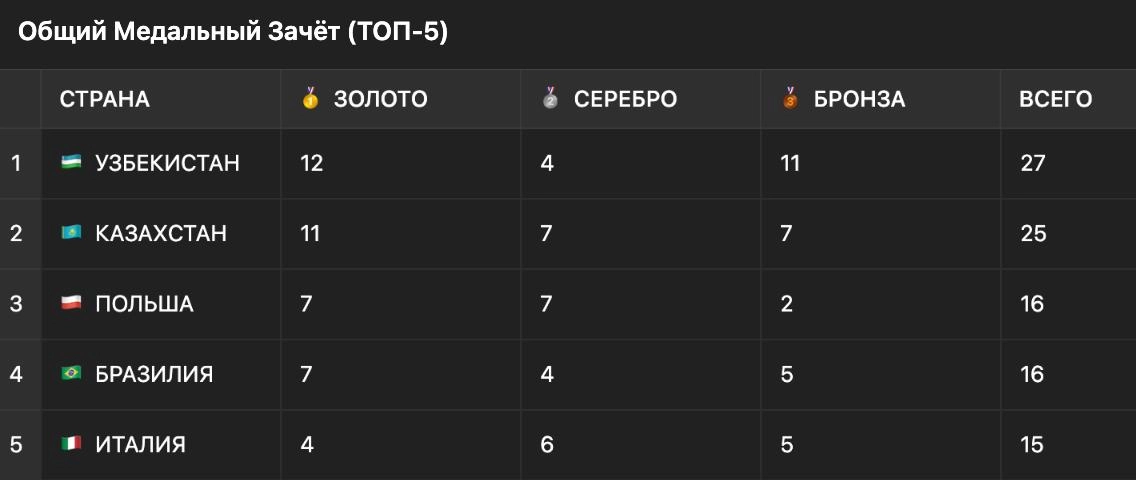Click Uzbekistan's total of 27 medals

1032,163
